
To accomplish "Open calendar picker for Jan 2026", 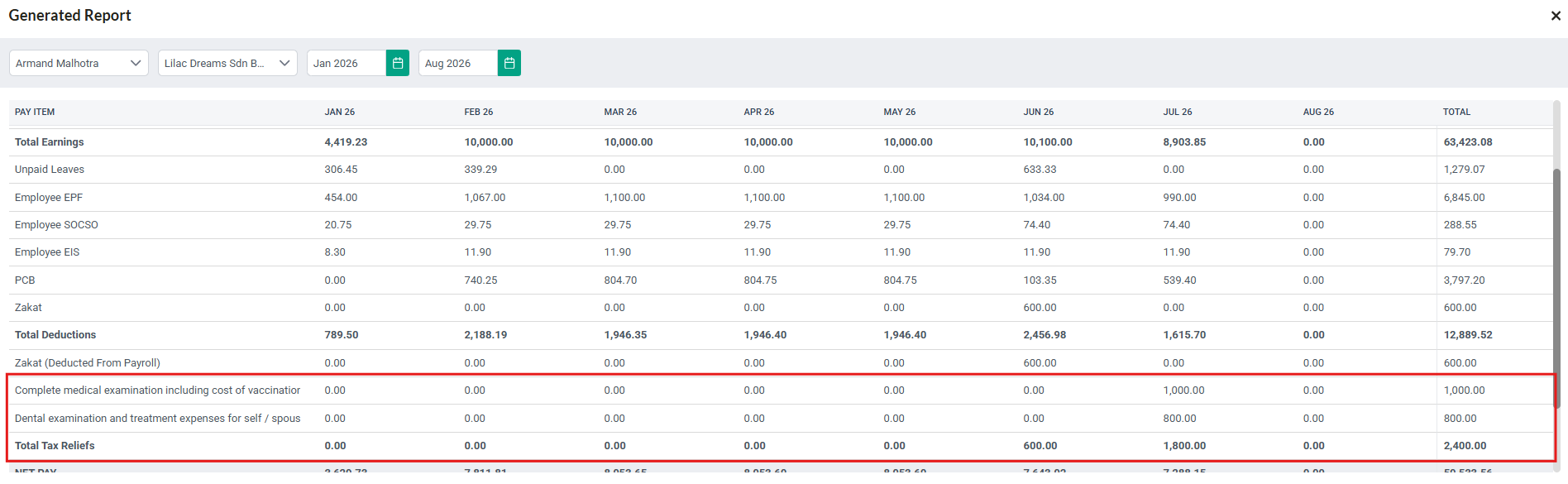I will coord(398,63).
